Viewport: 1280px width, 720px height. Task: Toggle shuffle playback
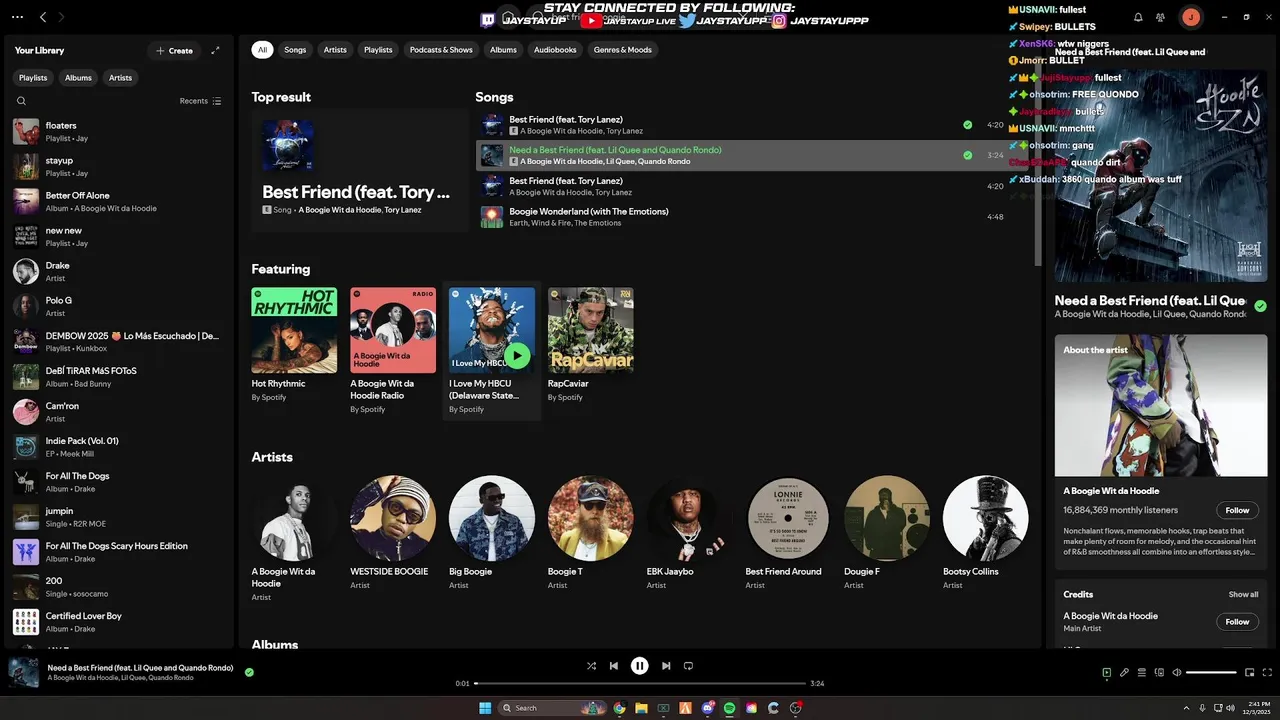[591, 666]
